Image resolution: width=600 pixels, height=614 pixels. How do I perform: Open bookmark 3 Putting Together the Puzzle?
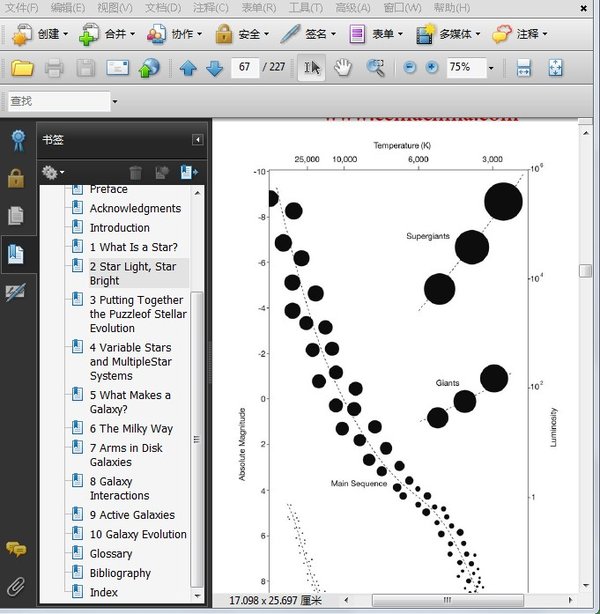(138, 314)
